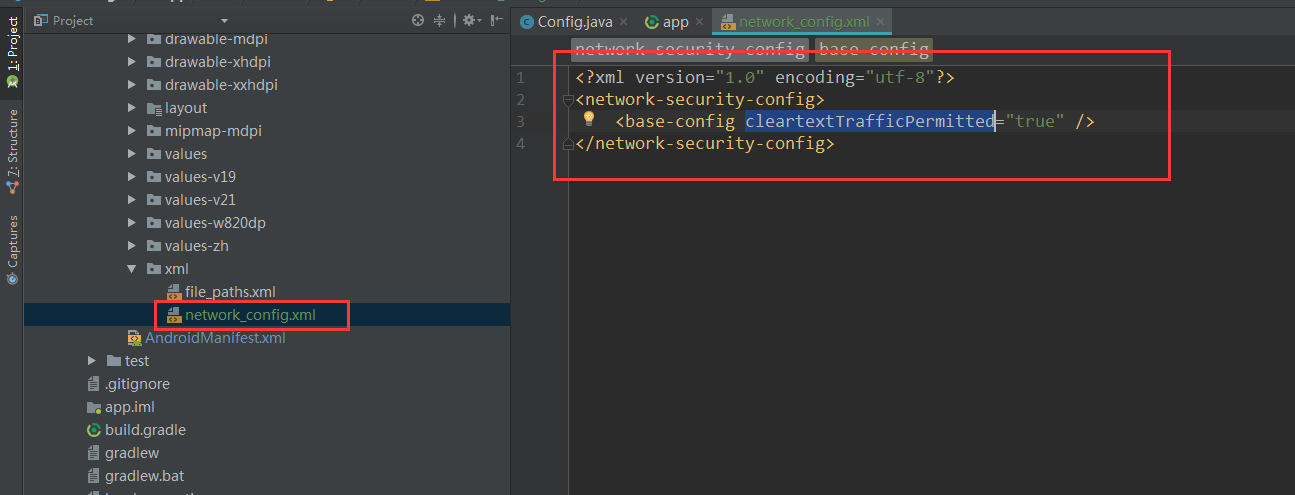Click the drawable-xxhdpi folder name
This screenshot has height=495, width=1295.
coord(221,85)
